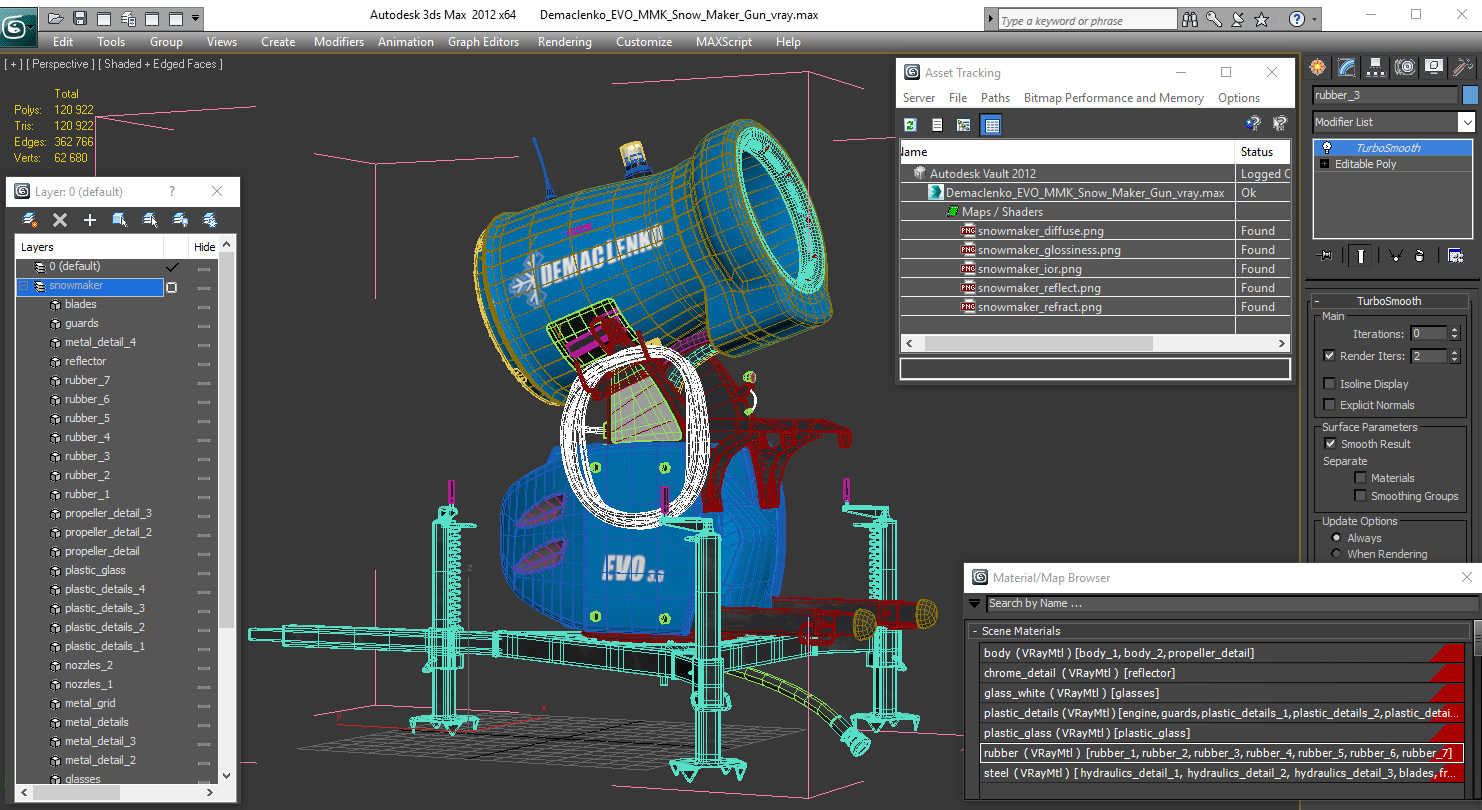Open Paths menu in Asset Tracking
The image size is (1482, 810).
tap(995, 98)
